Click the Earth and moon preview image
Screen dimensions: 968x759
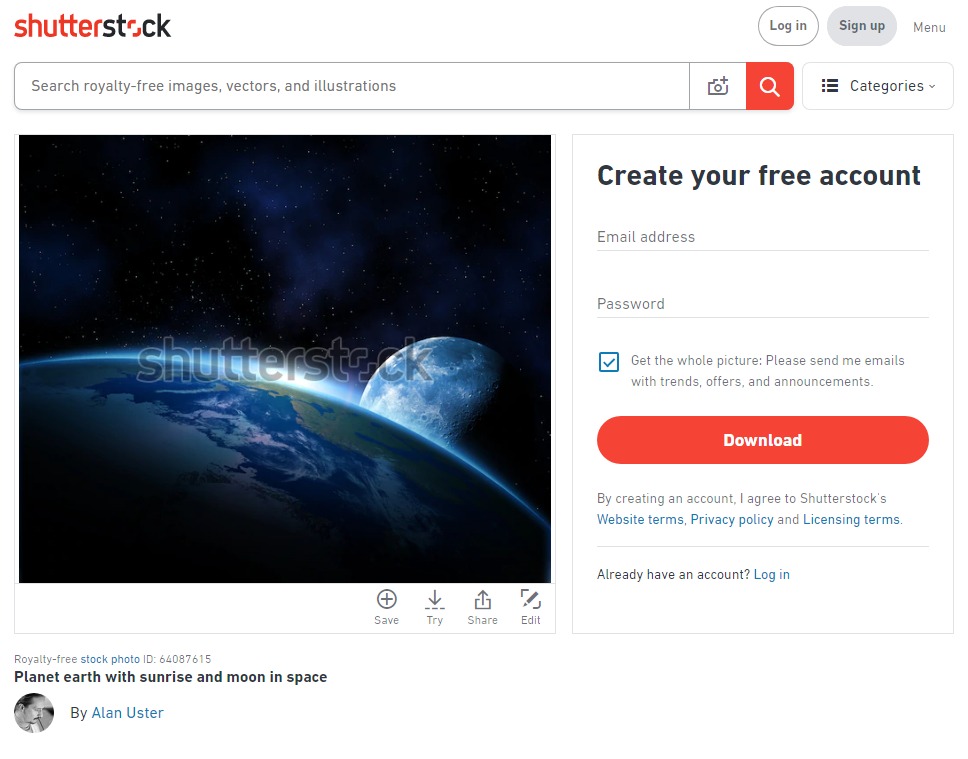[x=285, y=359]
